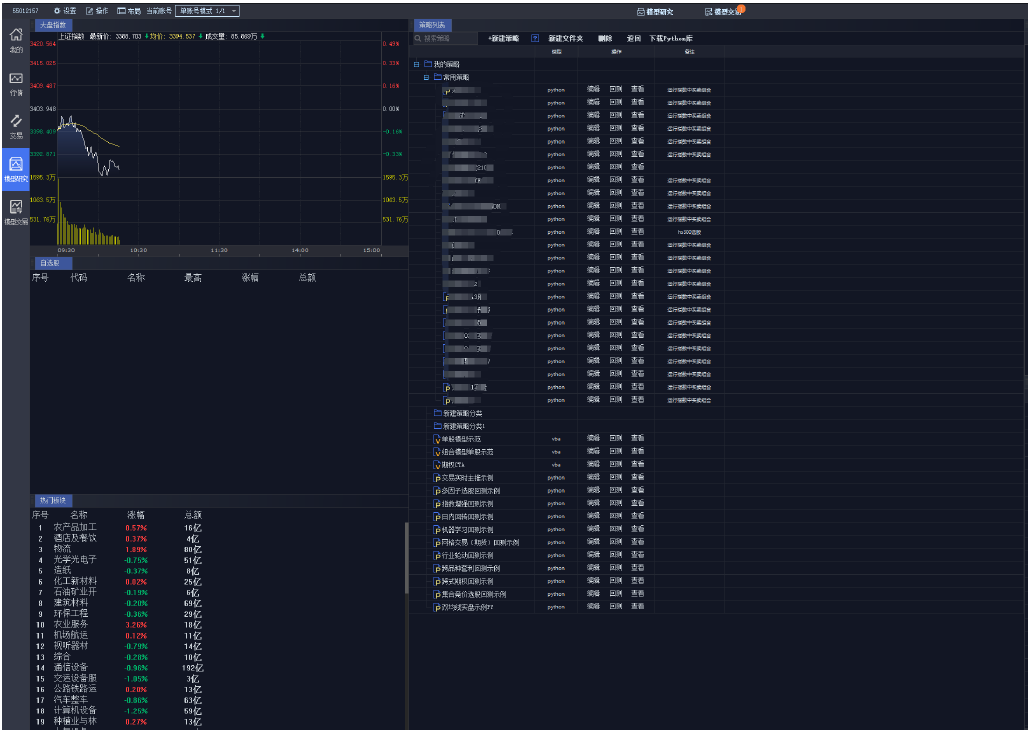Click 总额 header in 热门板块 table
Viewport: 1031px width, 735px height.
point(193,515)
